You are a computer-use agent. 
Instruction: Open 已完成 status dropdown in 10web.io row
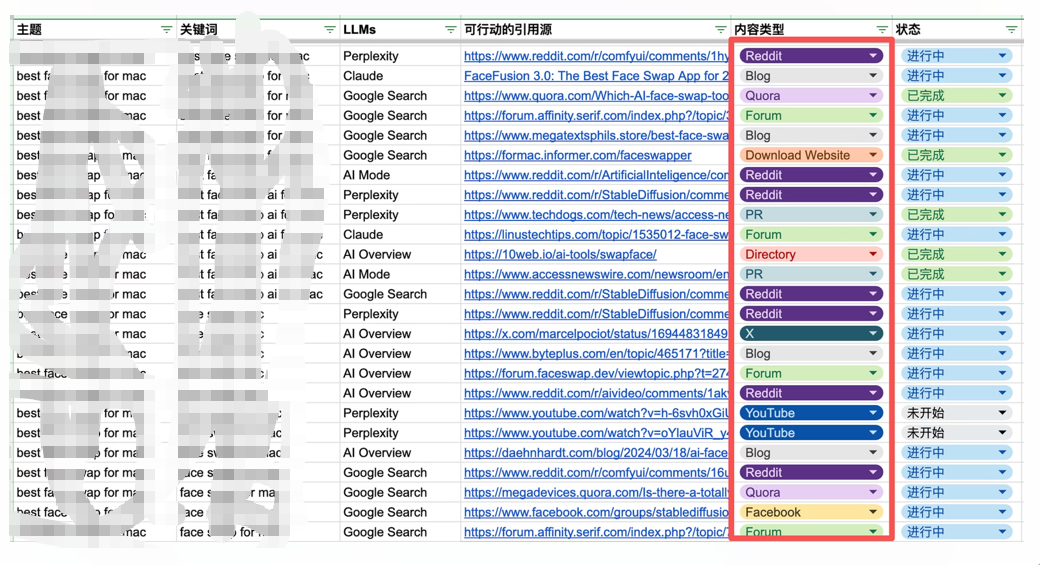pos(956,255)
